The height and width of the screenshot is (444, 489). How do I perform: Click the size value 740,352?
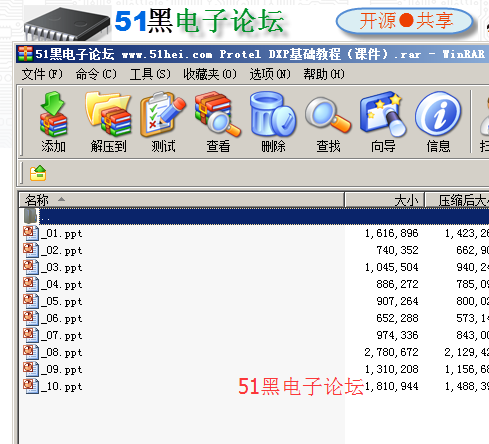click(x=397, y=250)
